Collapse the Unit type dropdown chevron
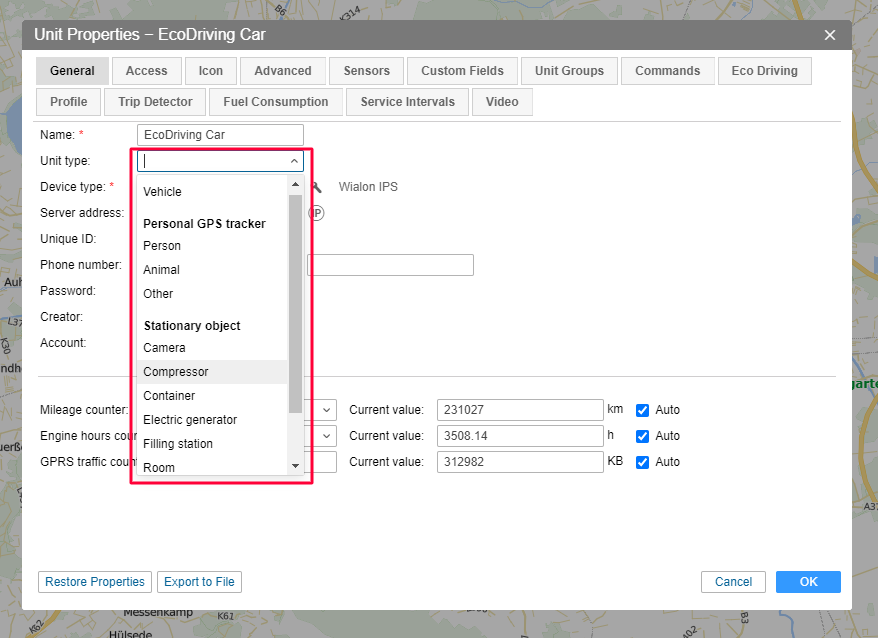The image size is (878, 638). pyautogui.click(x=294, y=161)
